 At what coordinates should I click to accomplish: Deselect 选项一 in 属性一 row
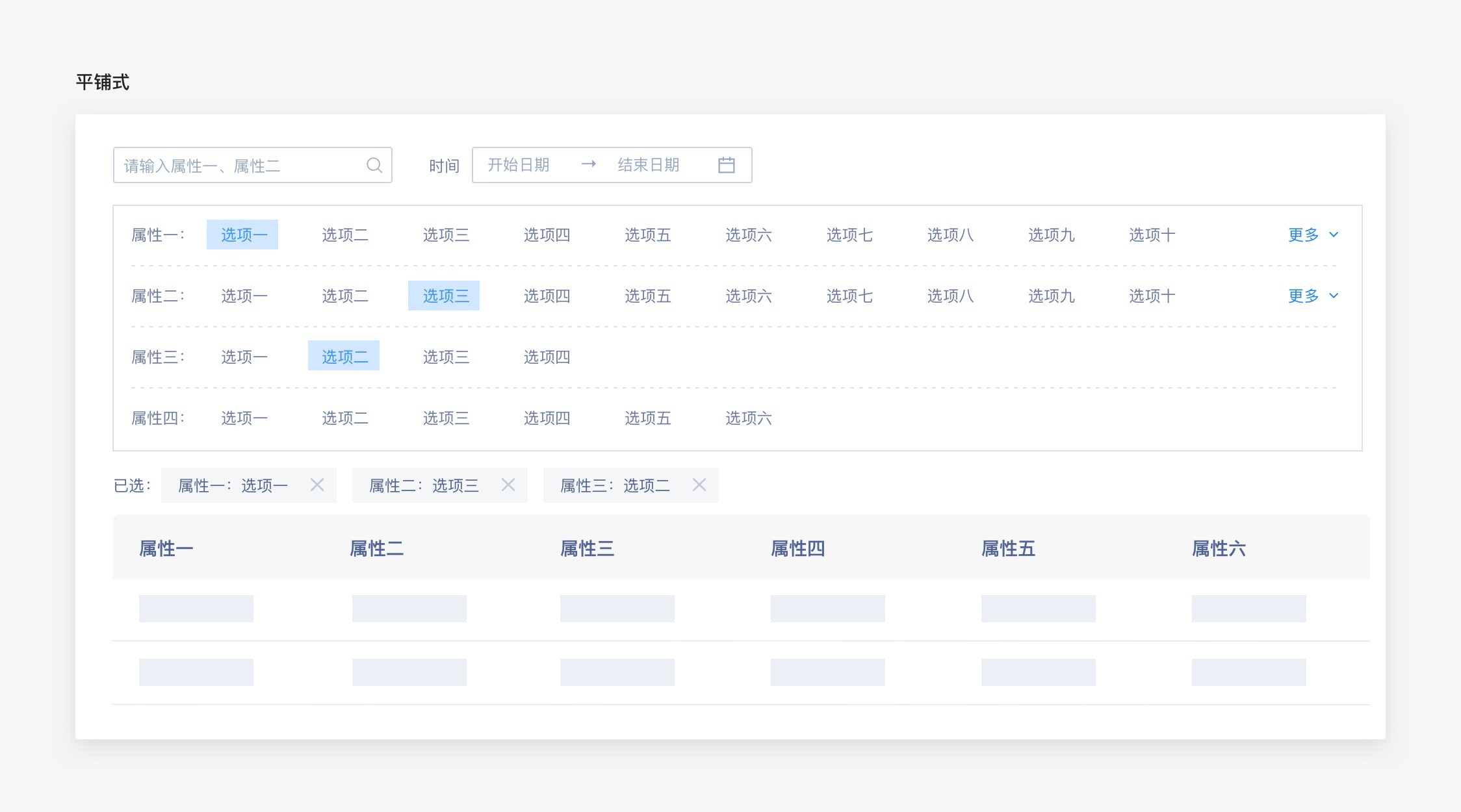pyautogui.click(x=242, y=235)
